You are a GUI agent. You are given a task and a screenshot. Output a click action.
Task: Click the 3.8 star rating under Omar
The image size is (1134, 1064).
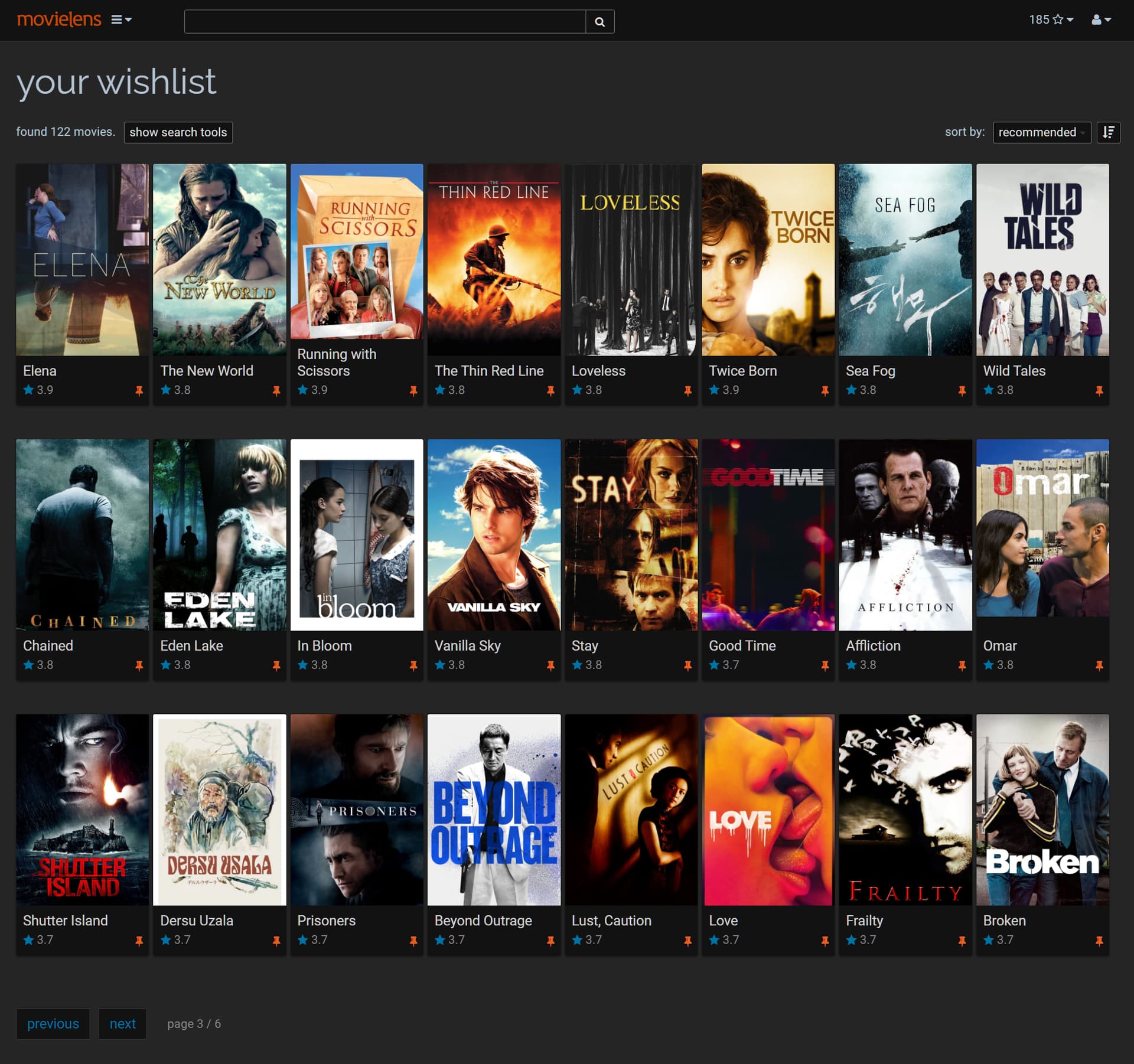point(998,665)
